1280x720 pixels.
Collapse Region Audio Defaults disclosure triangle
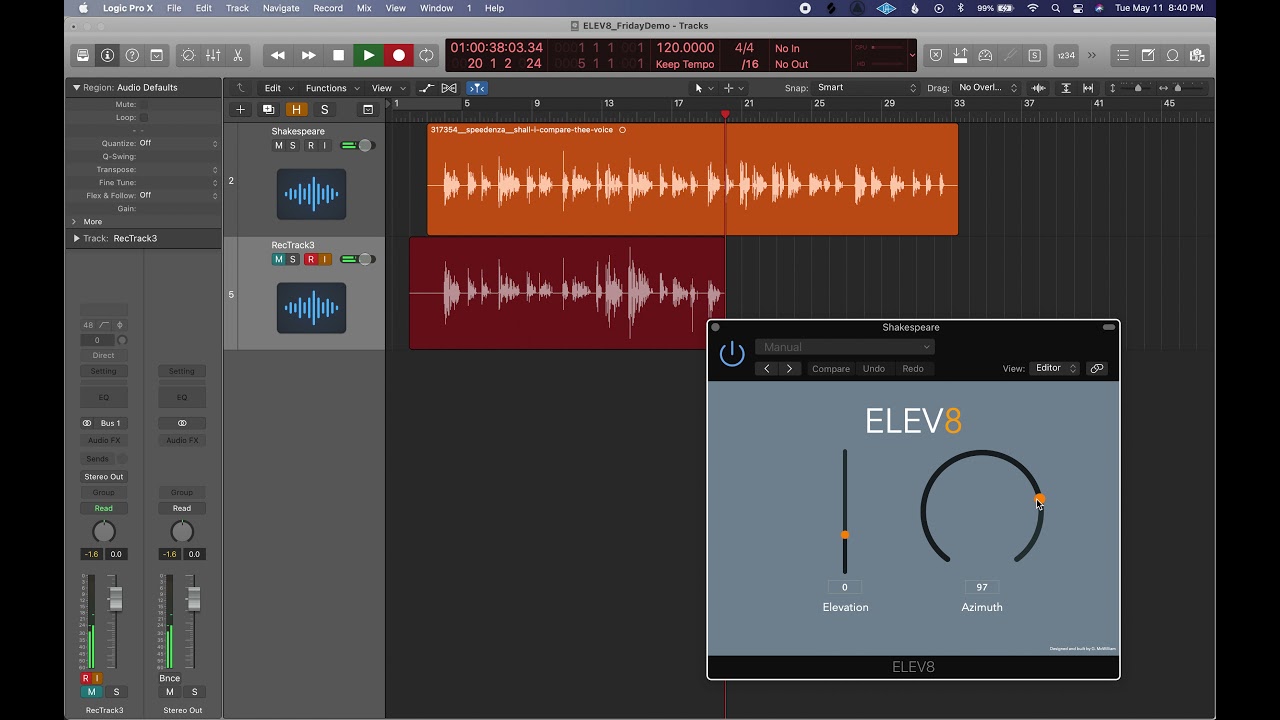76,87
